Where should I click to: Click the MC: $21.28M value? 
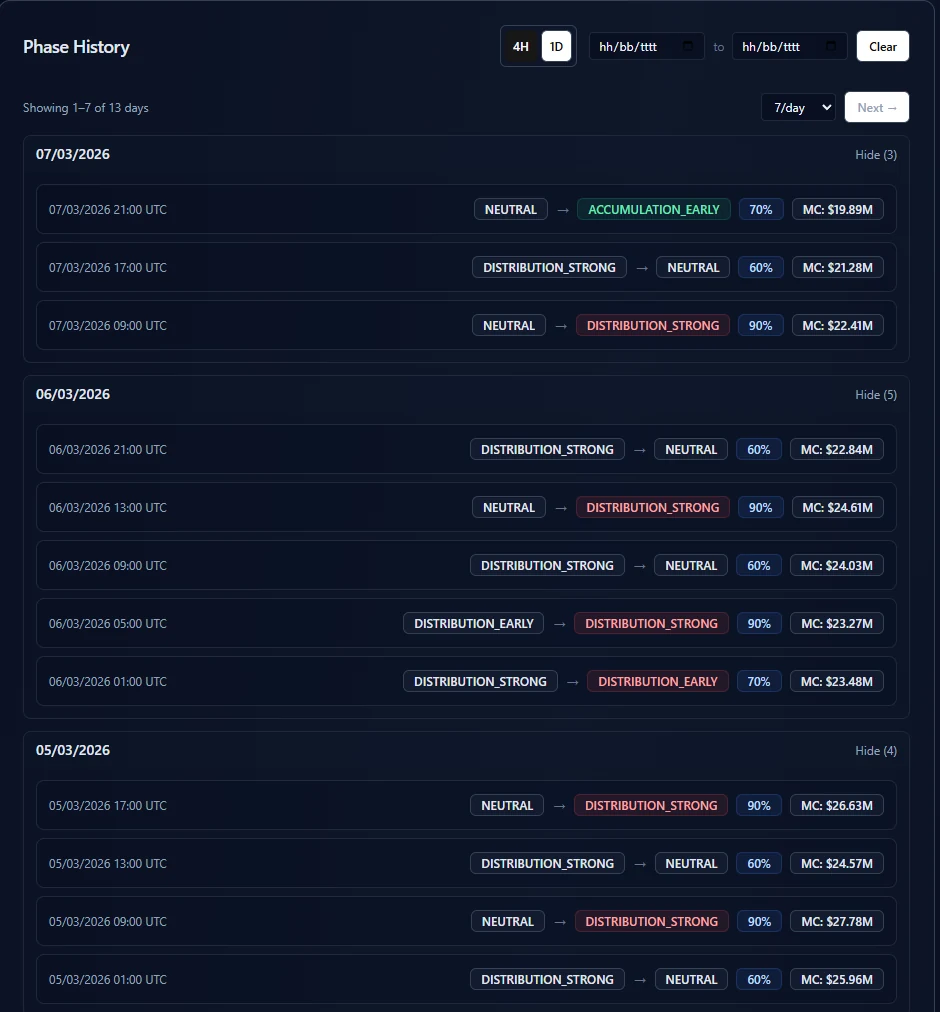837,268
